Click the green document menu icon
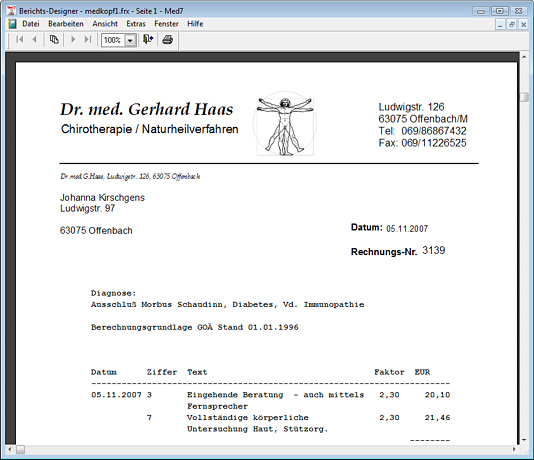Screen dimensions: 534x460 12,24
